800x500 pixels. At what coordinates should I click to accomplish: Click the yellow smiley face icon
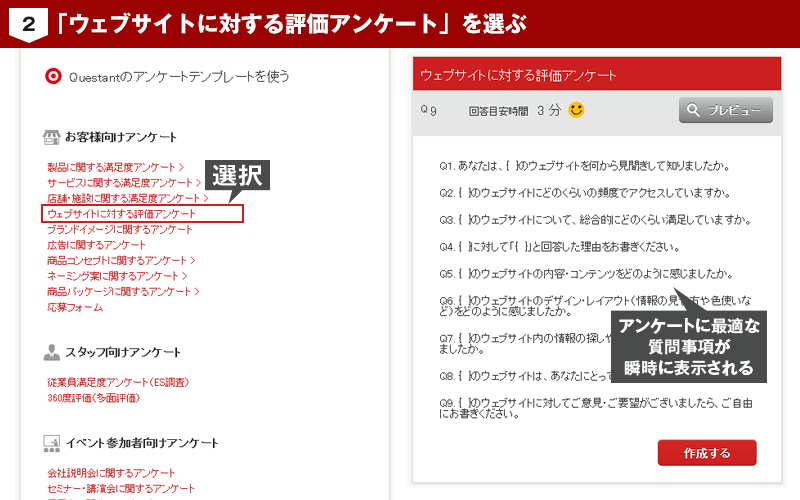click(x=576, y=110)
